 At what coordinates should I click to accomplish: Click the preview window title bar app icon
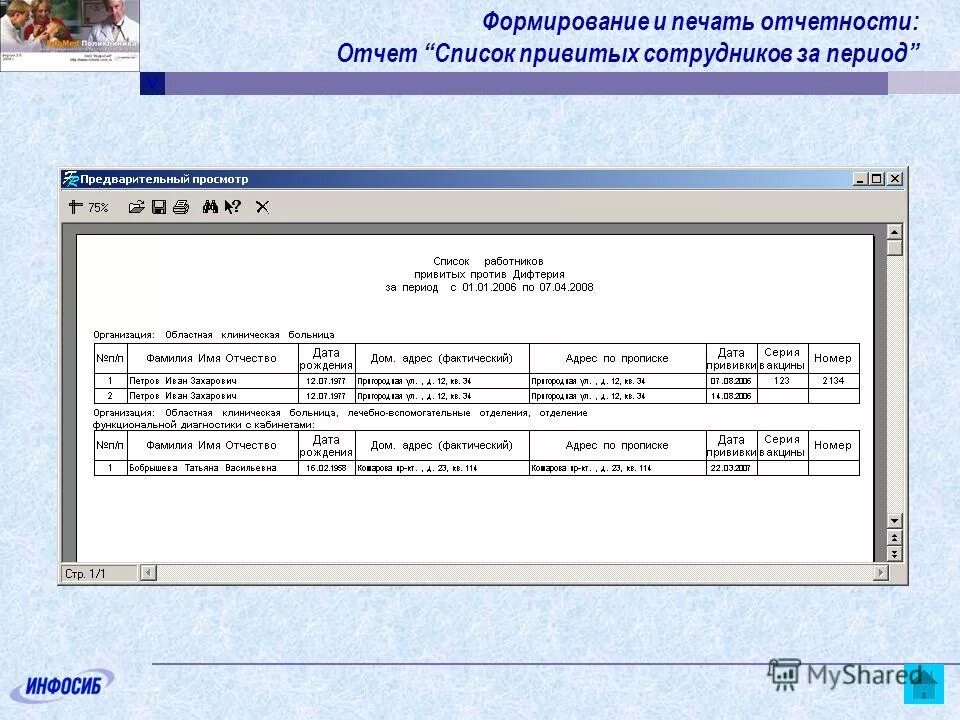pos(70,179)
